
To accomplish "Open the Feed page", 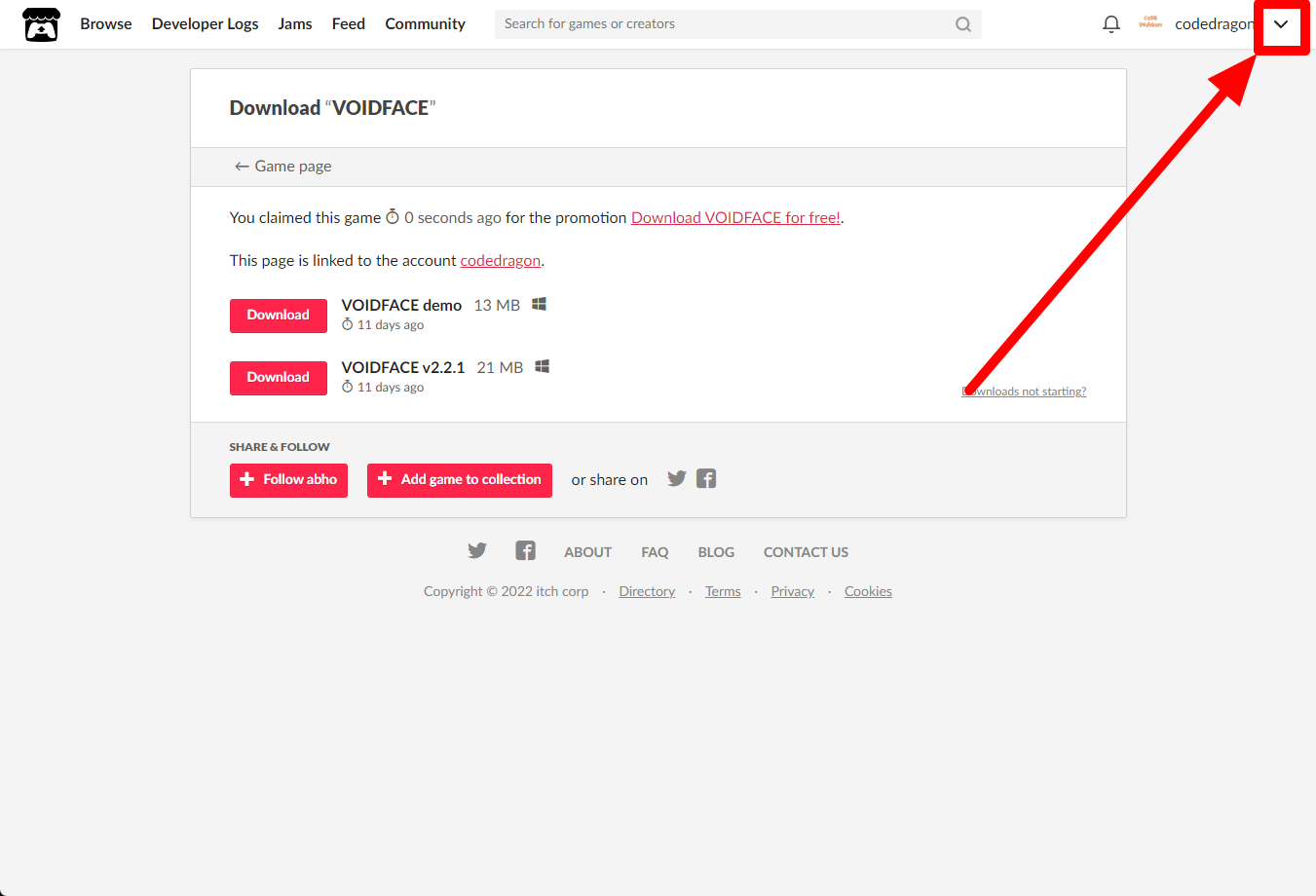I will click(349, 24).
